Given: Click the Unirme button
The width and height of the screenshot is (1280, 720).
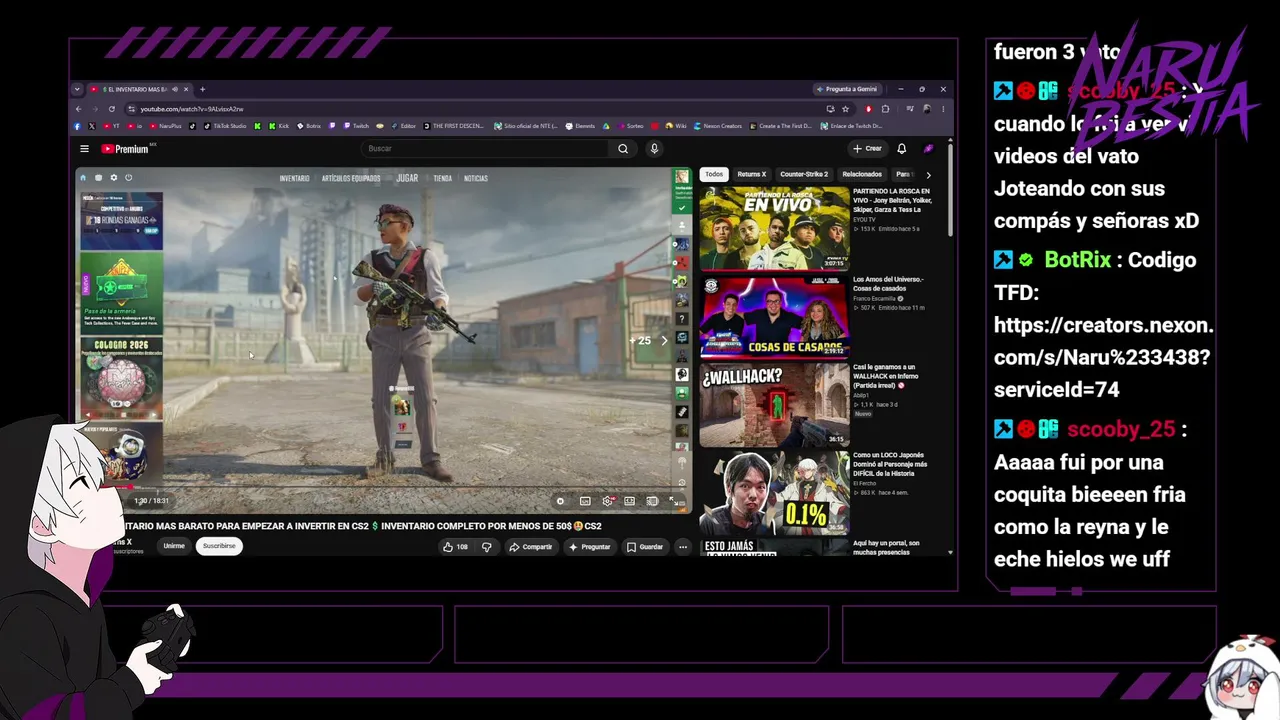Looking at the screenshot, I should coord(174,546).
